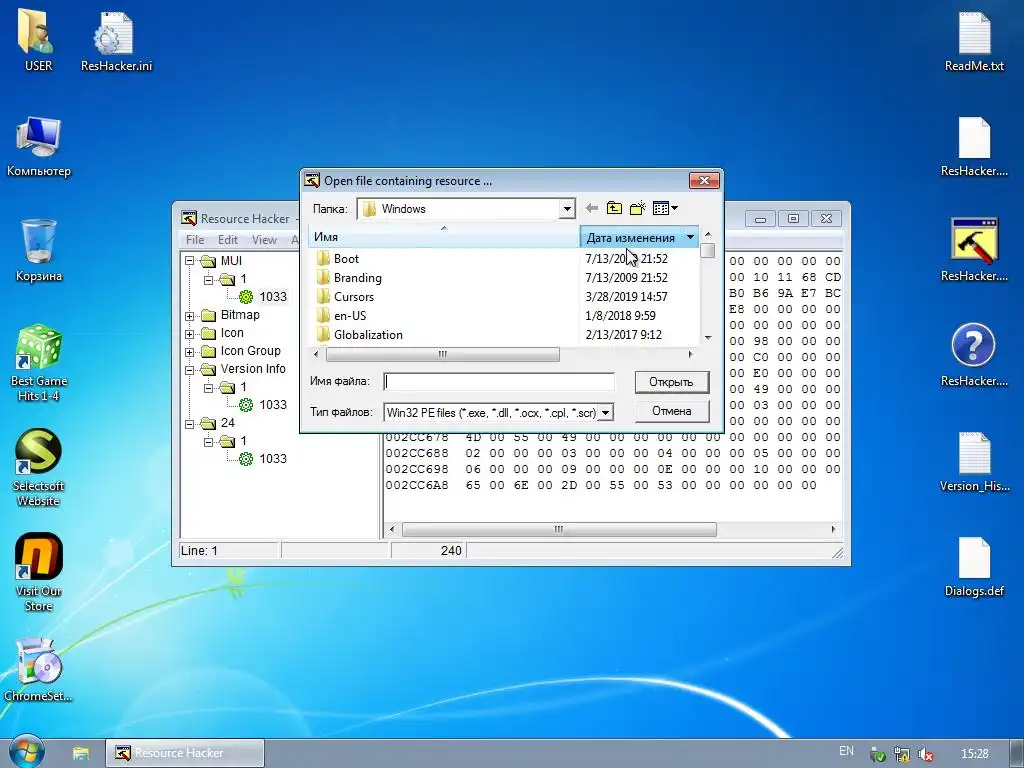Select 1033 under MUI
The image size is (1024, 768).
click(x=272, y=296)
